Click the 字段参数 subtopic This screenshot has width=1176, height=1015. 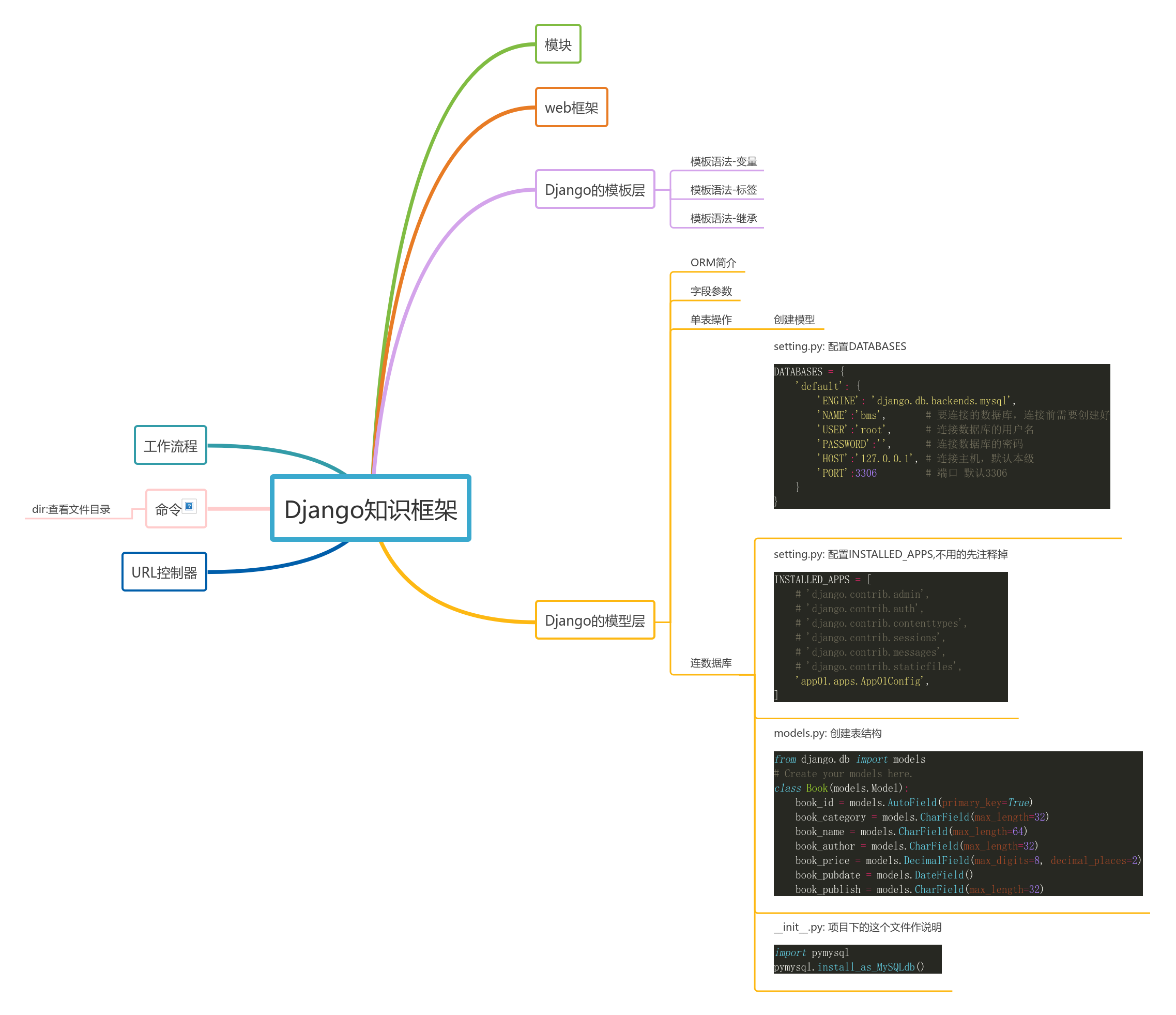(x=711, y=291)
